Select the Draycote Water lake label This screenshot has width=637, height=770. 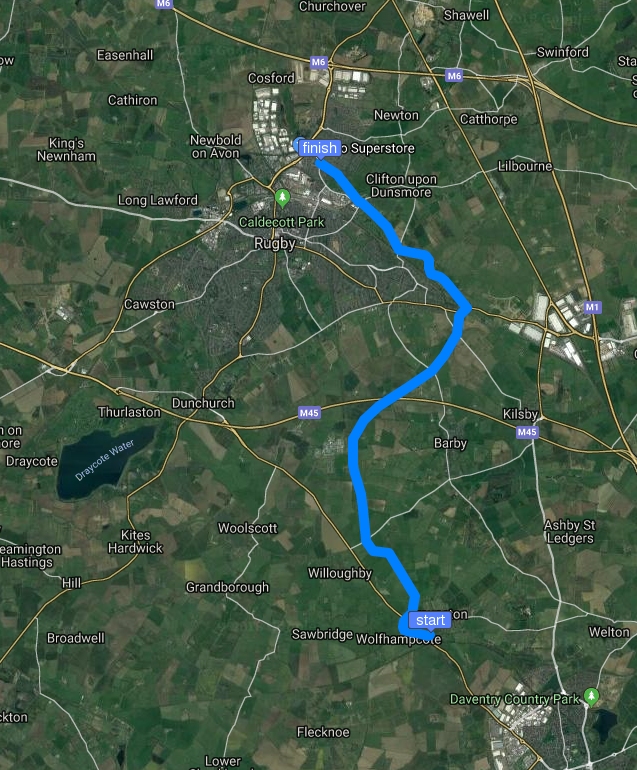(104, 460)
